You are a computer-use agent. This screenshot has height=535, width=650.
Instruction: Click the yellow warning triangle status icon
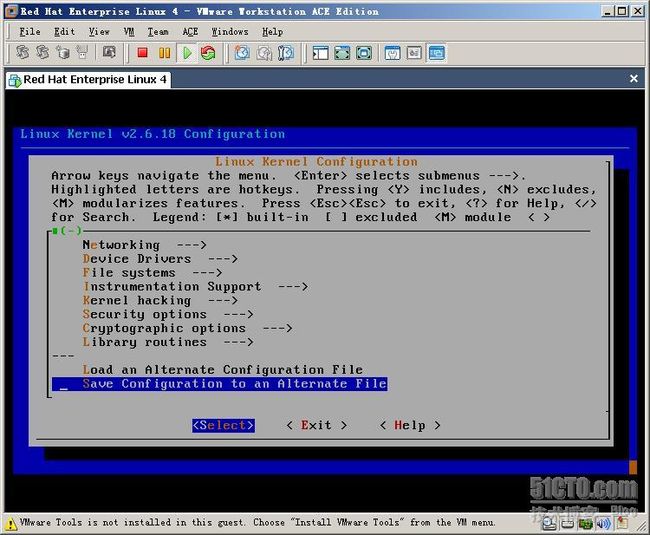tap(11, 523)
